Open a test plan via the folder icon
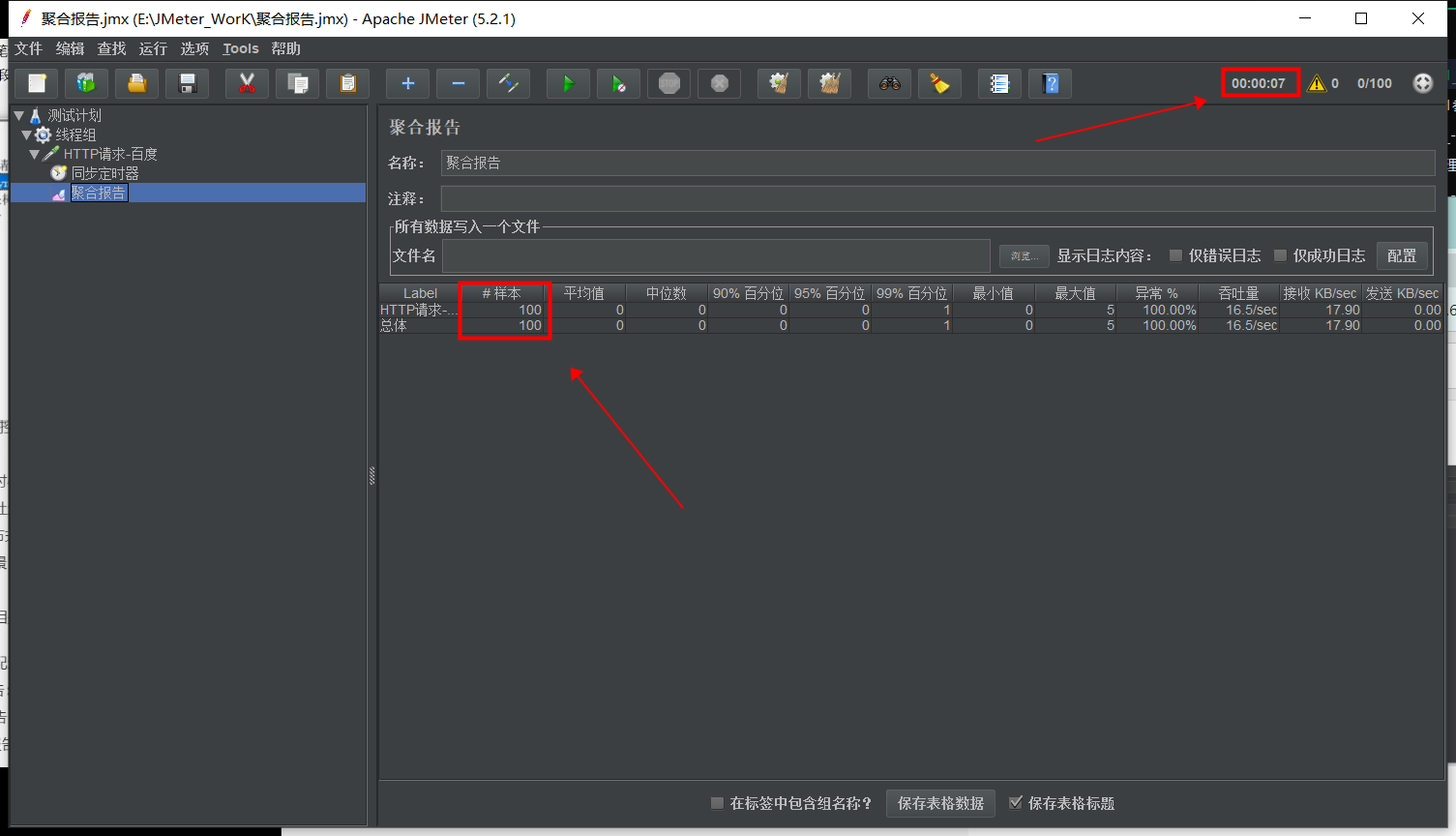The width and height of the screenshot is (1456, 836). click(x=136, y=83)
